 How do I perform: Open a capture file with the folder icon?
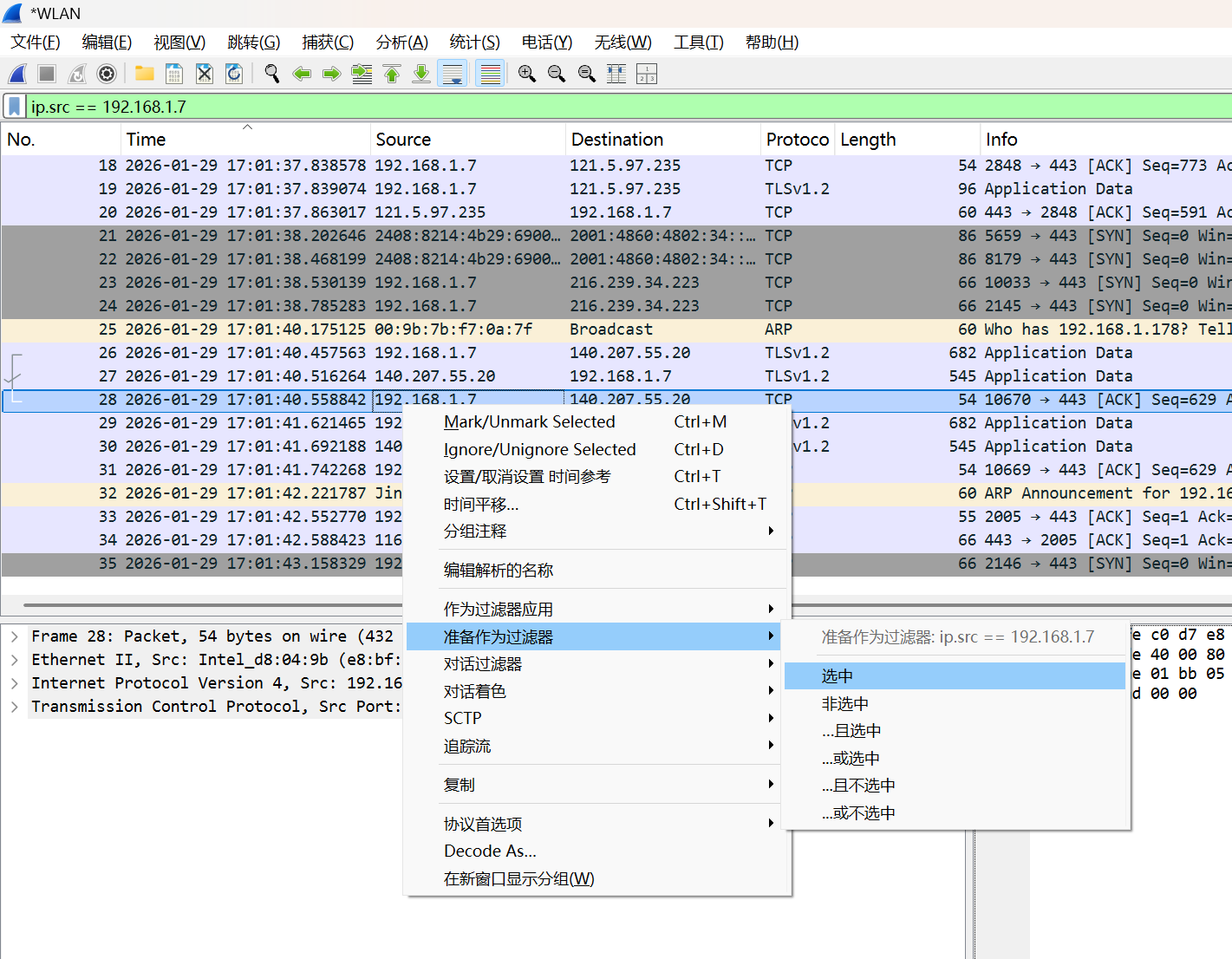coord(145,74)
